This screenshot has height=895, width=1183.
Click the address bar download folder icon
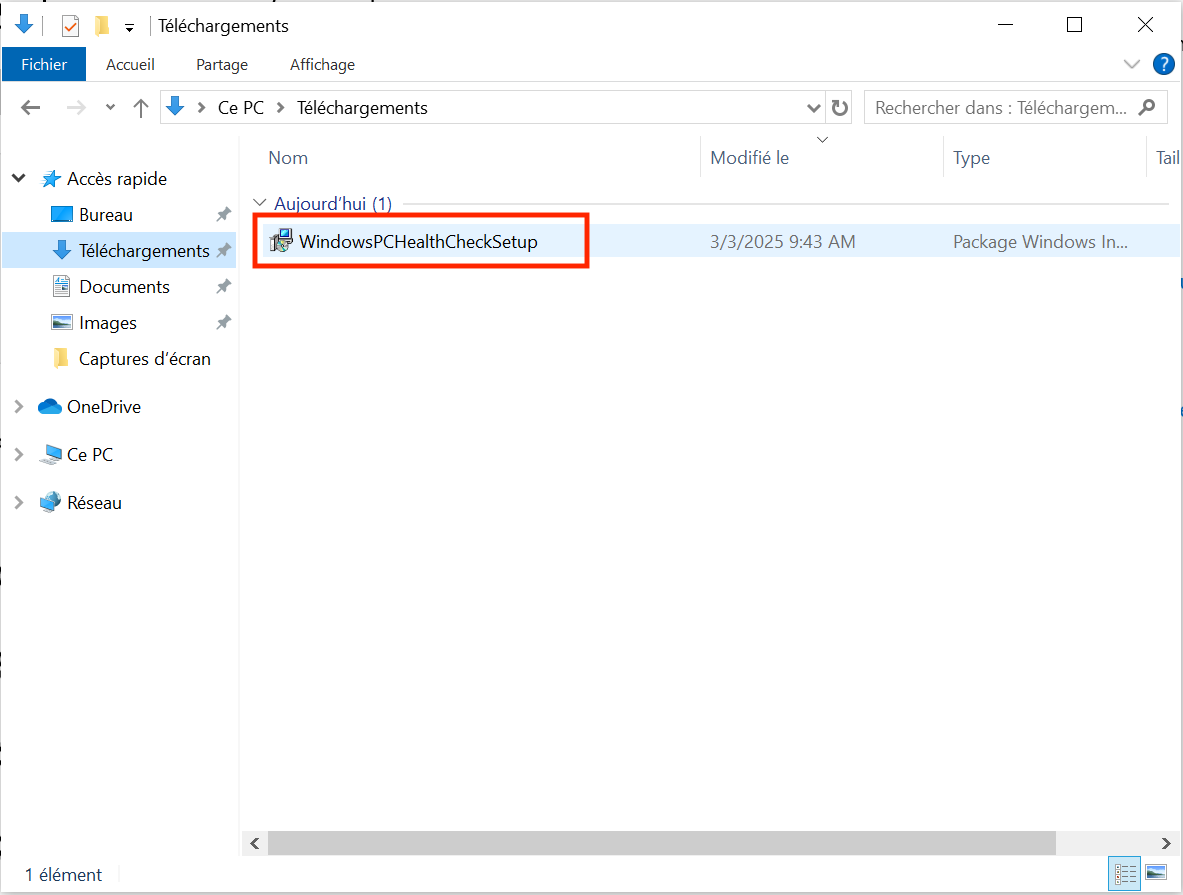pyautogui.click(x=175, y=106)
